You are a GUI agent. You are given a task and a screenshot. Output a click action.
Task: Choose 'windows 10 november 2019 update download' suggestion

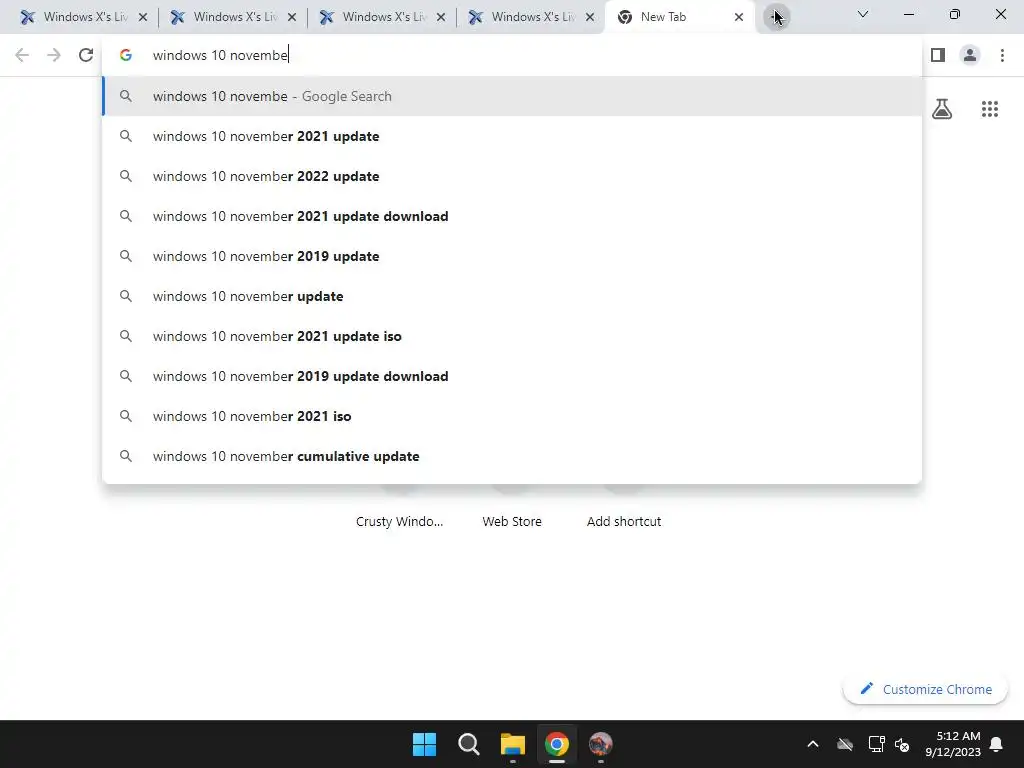tap(512, 376)
